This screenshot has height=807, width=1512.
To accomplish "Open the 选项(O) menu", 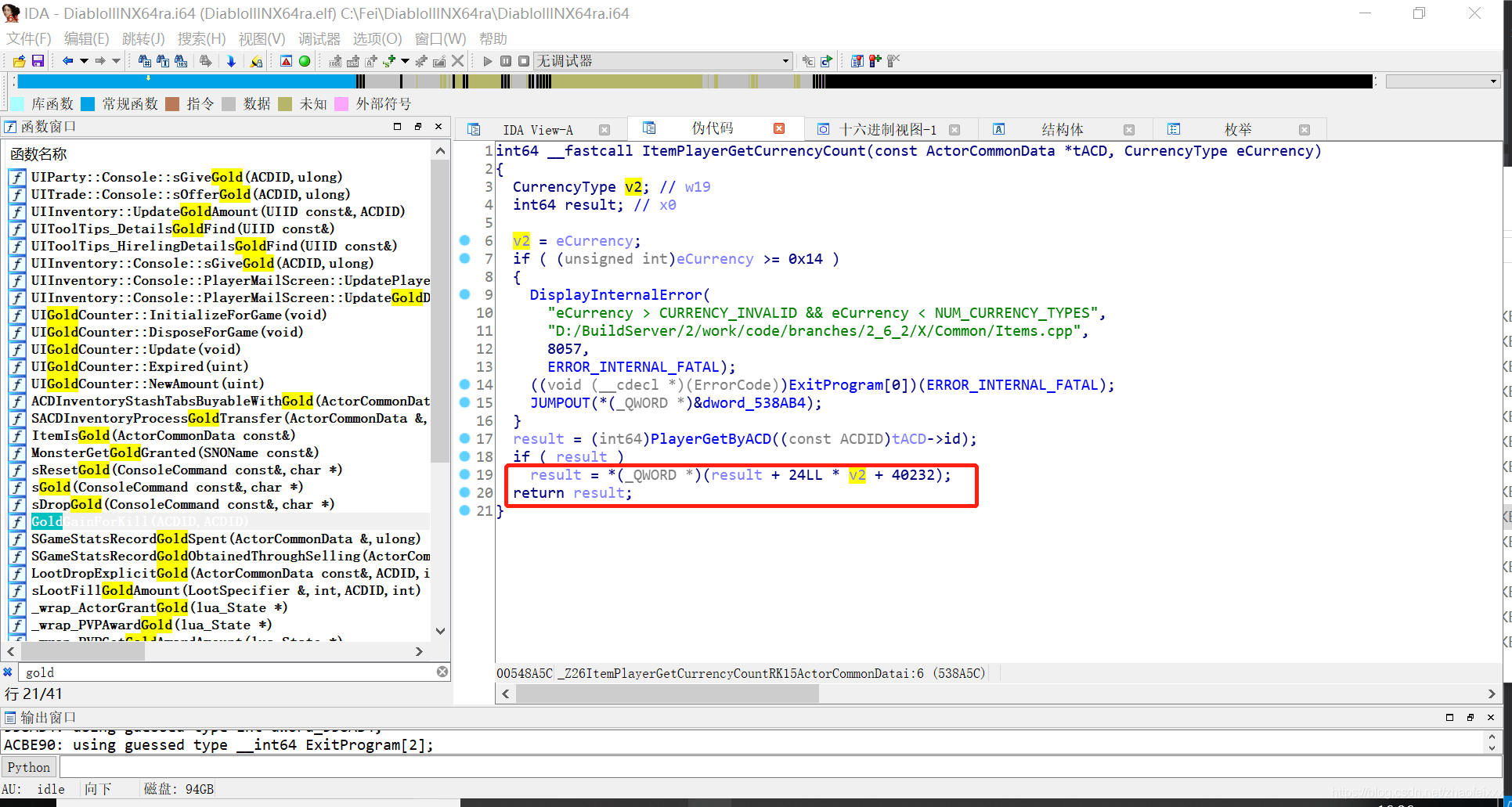I will click(377, 38).
